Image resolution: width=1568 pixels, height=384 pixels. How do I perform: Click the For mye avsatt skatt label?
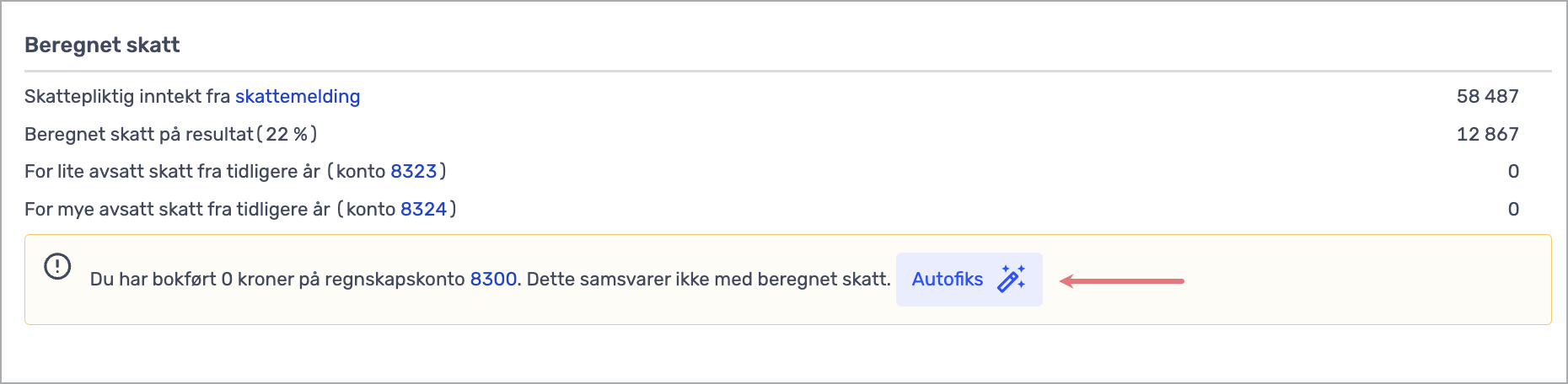pos(177,210)
